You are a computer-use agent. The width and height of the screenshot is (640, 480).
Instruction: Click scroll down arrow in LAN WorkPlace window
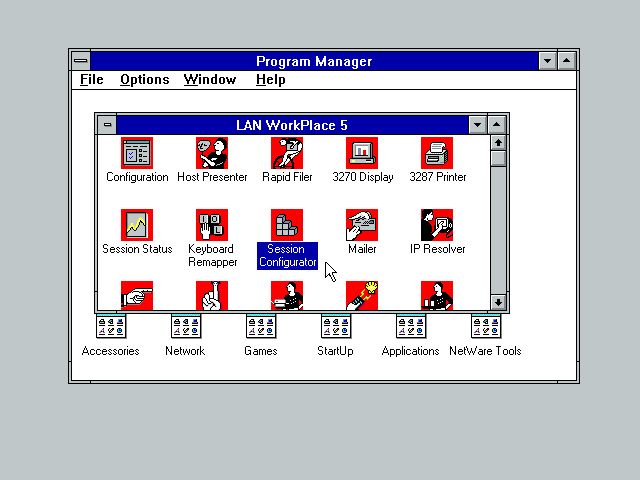tap(498, 302)
